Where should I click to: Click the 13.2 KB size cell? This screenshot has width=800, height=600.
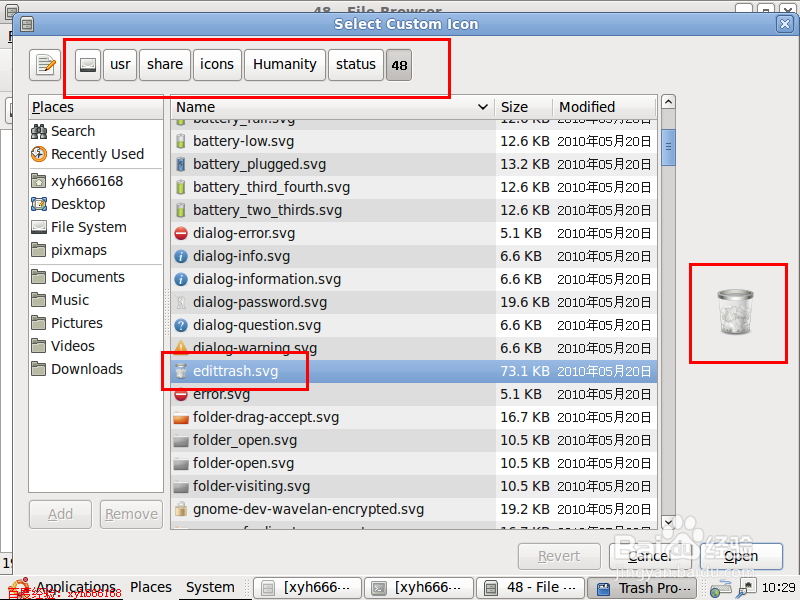coord(524,164)
